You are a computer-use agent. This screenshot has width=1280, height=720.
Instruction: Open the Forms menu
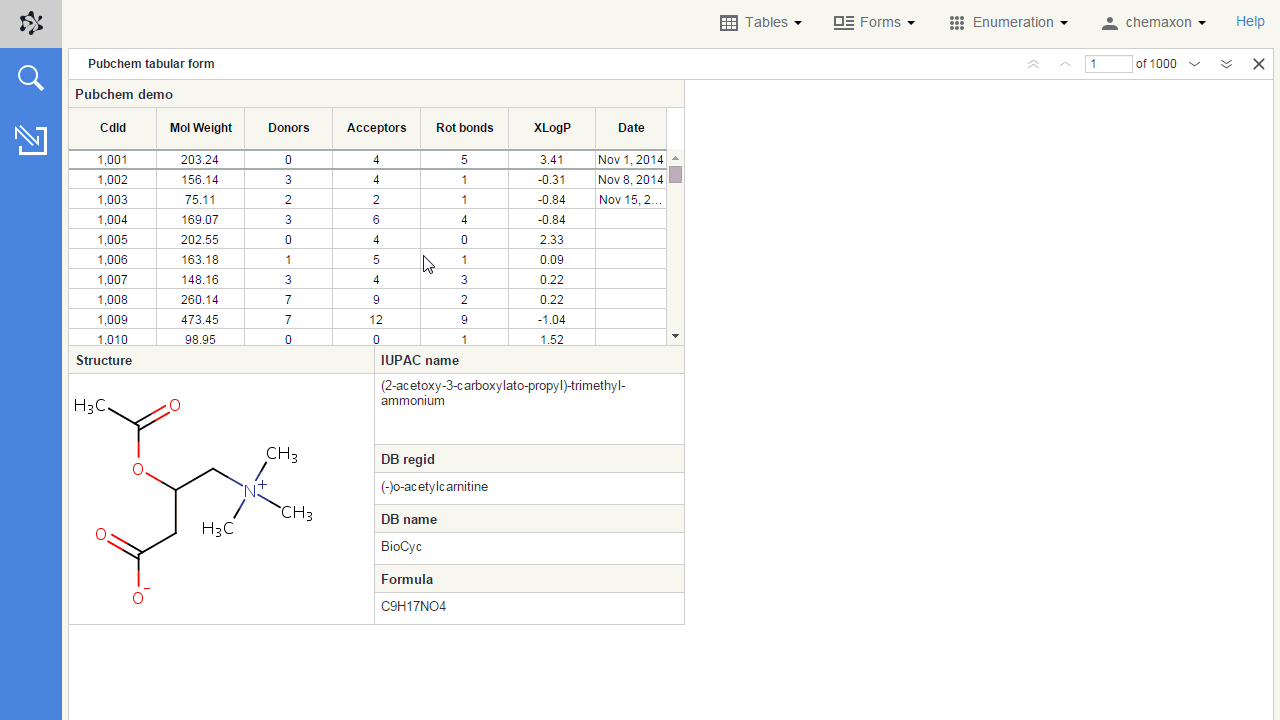click(882, 22)
